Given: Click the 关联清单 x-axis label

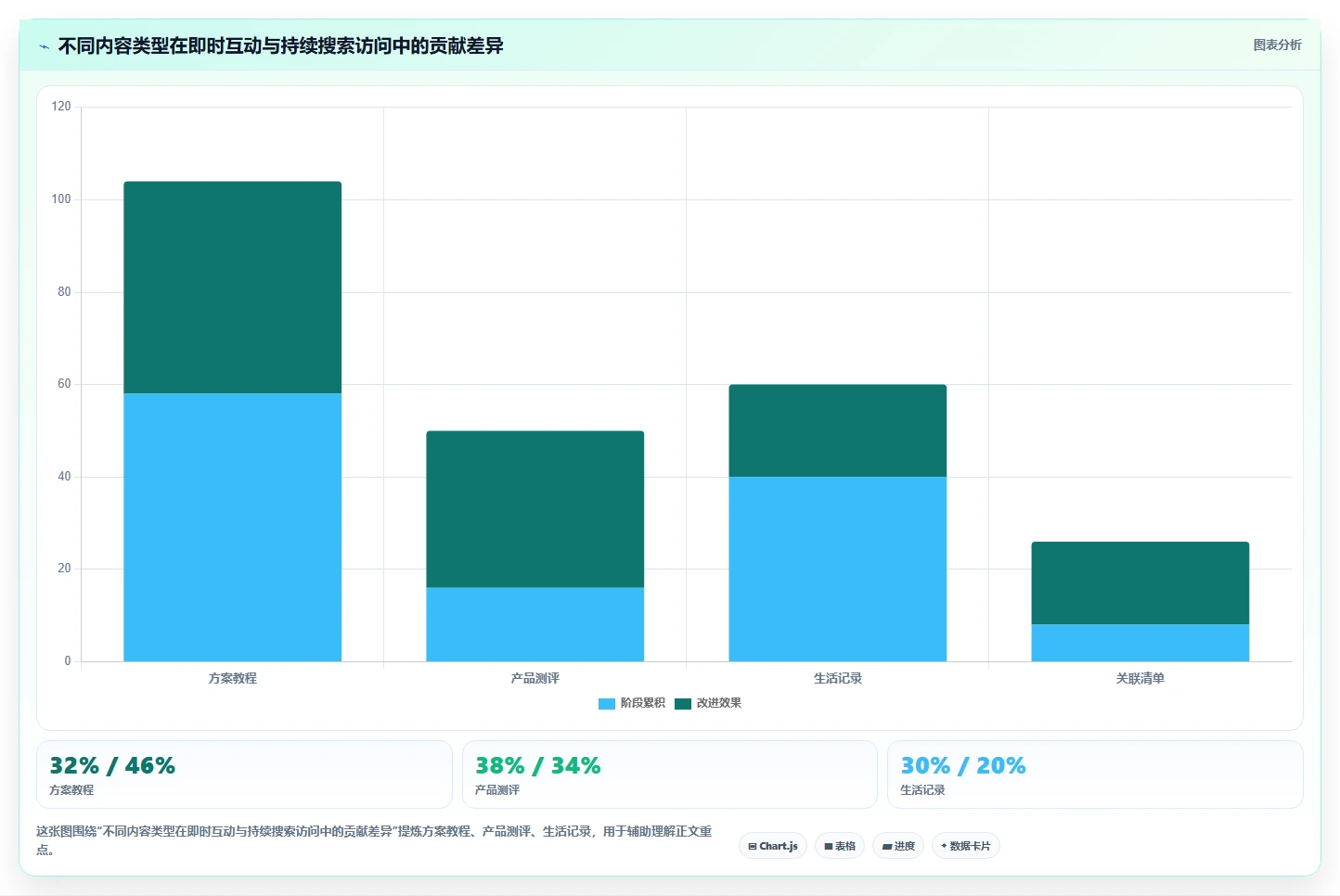Looking at the screenshot, I should click(x=1140, y=678).
